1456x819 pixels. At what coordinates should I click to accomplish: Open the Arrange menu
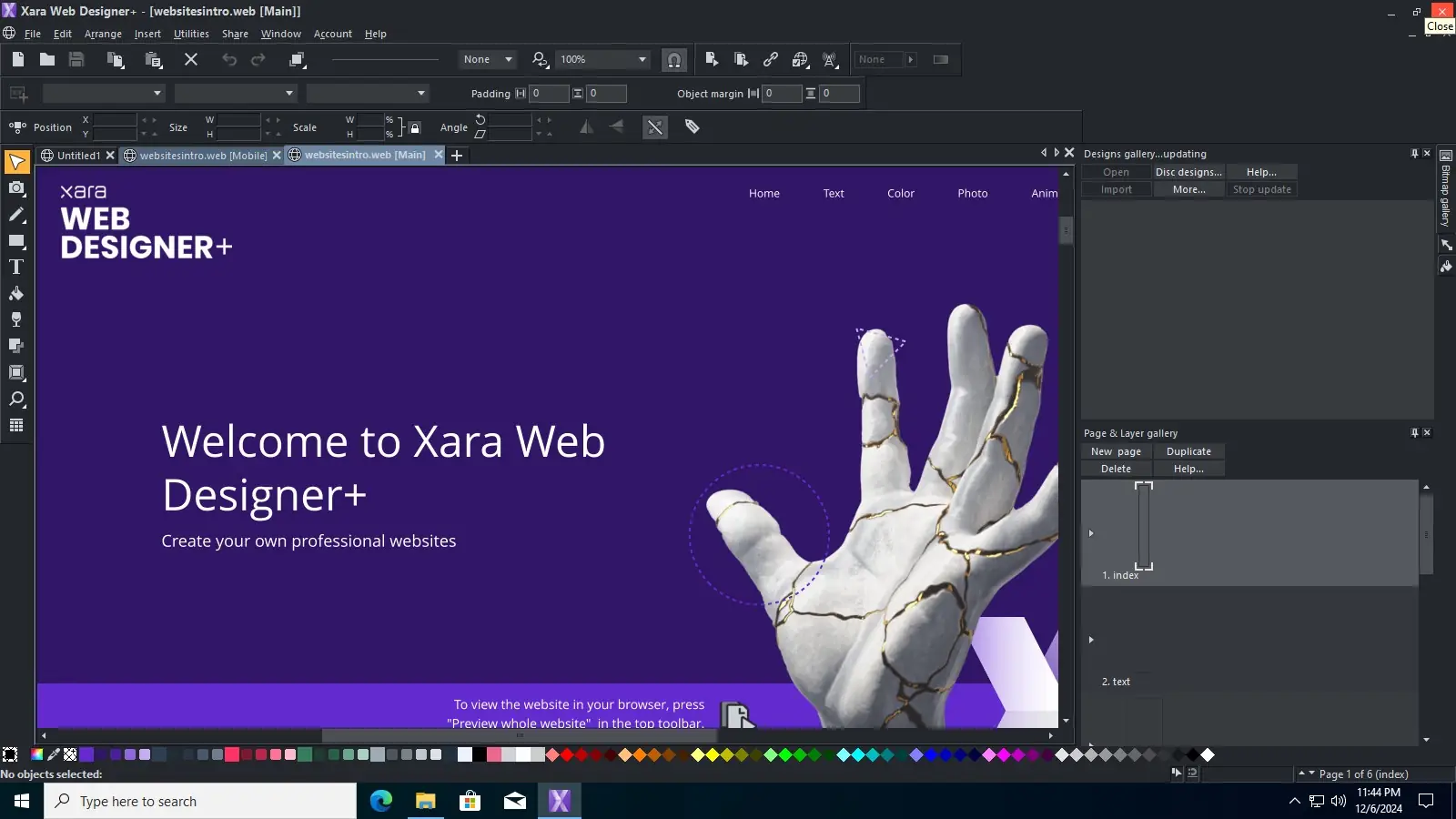tap(103, 34)
